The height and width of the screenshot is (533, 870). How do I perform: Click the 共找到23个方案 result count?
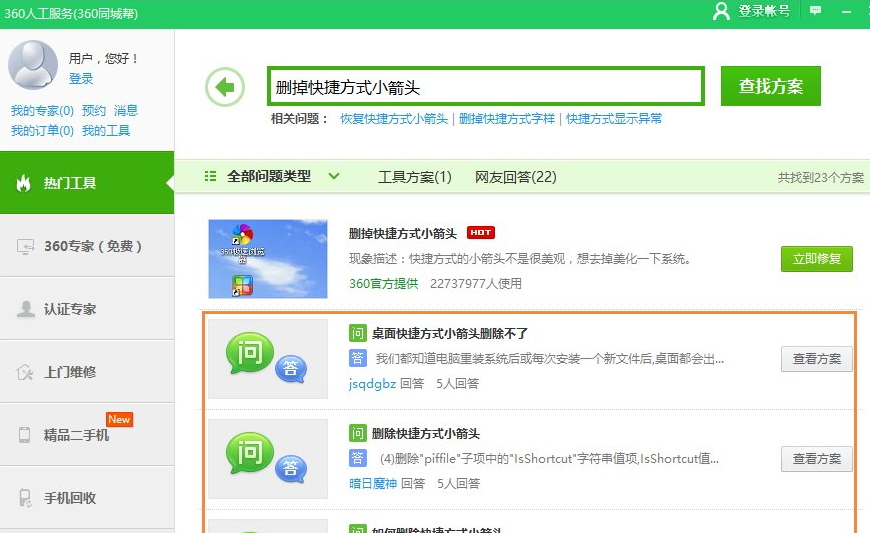tap(821, 177)
